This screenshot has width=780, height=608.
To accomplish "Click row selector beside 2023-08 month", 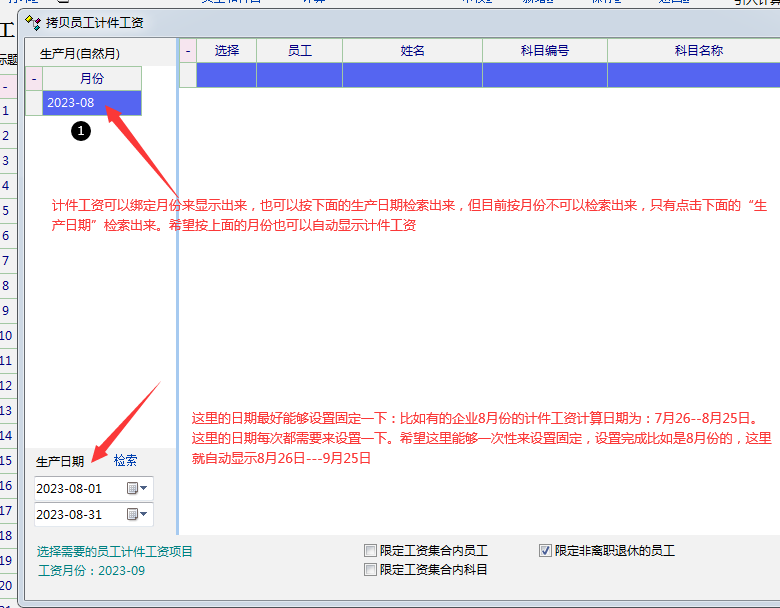I will (34, 103).
